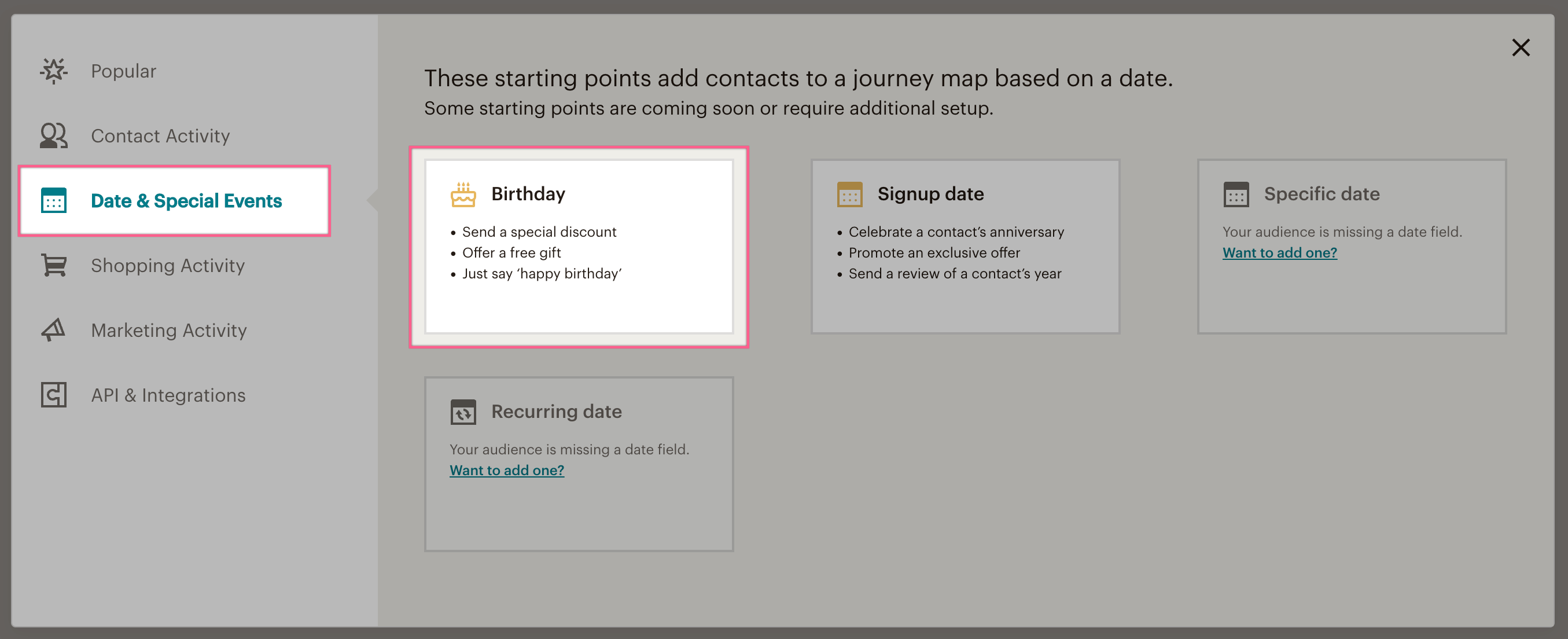Click the Popular starburst icon
The image size is (1568, 639).
tap(54, 71)
